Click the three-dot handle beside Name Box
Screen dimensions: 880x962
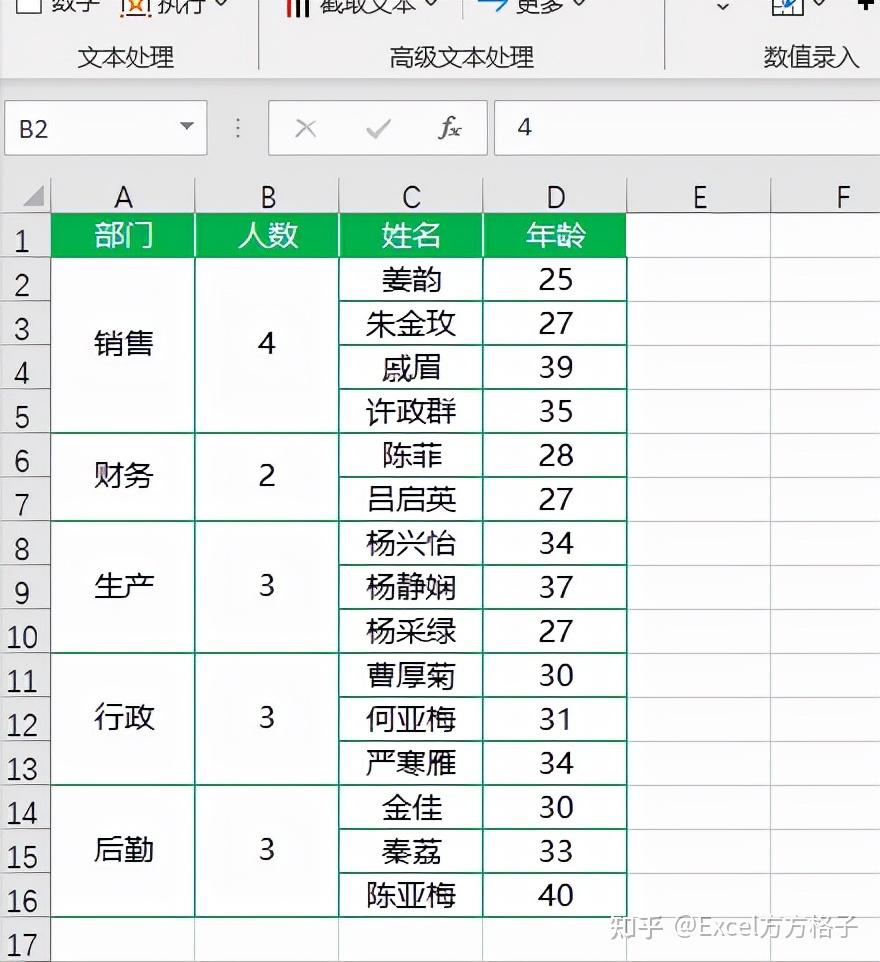click(237, 128)
